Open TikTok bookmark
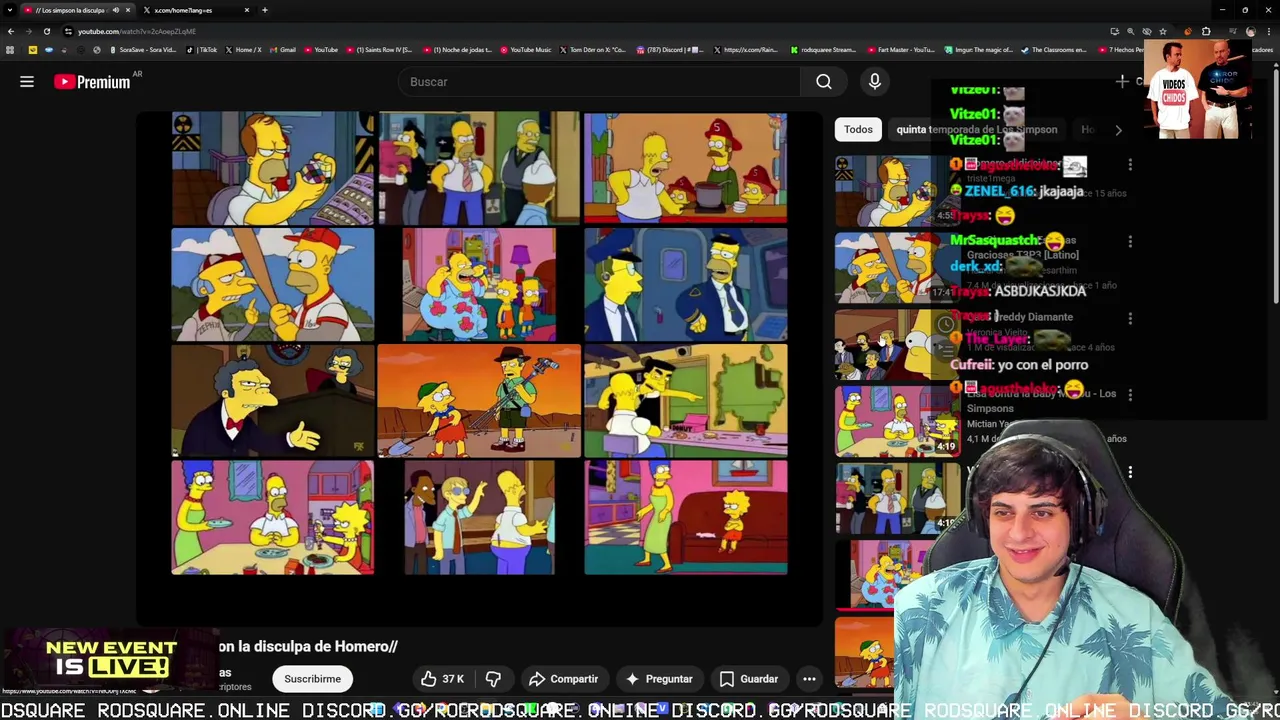 click(x=203, y=50)
